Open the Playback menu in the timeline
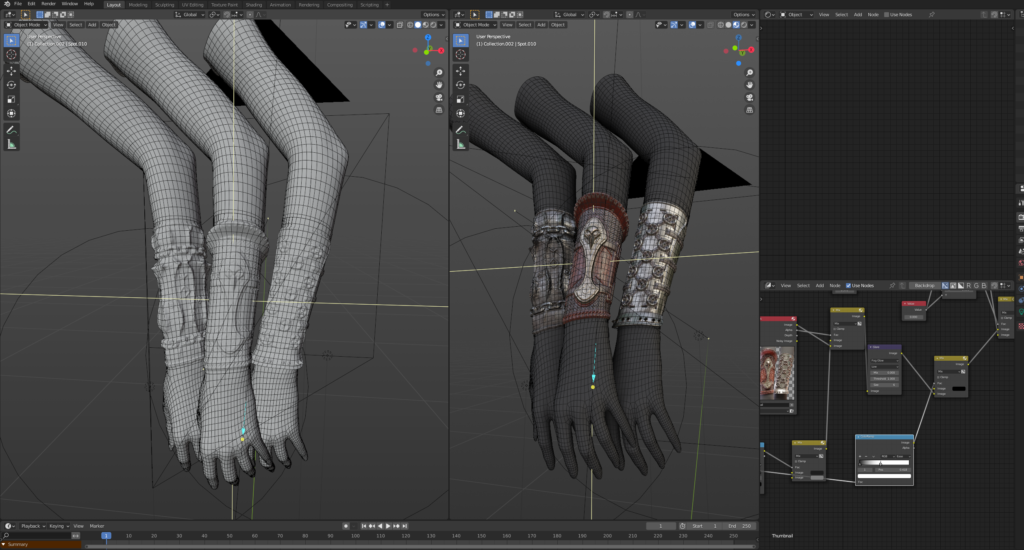Screen dimensions: 1024x550 [x=32, y=525]
